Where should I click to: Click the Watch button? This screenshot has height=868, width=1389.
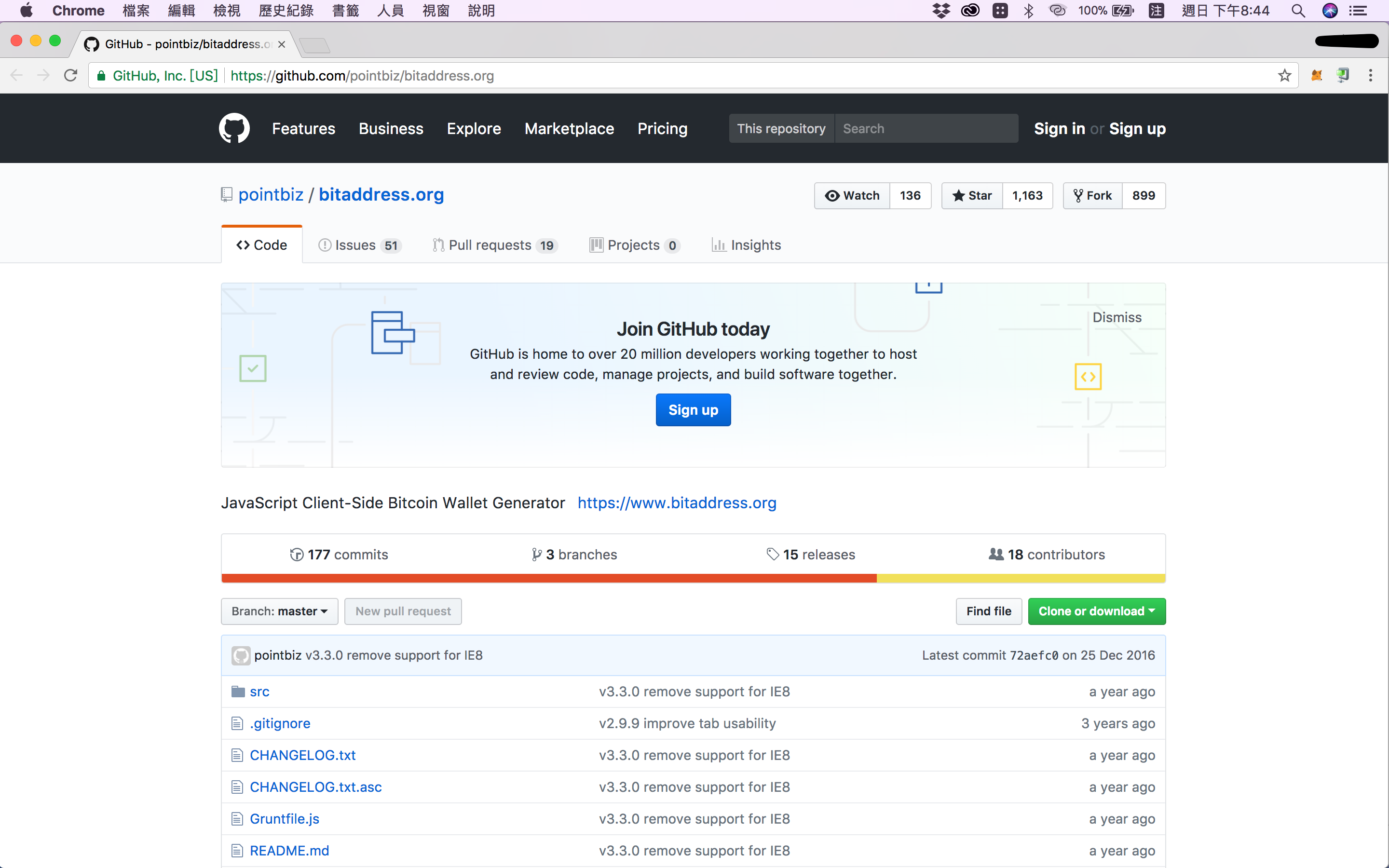pos(852,196)
